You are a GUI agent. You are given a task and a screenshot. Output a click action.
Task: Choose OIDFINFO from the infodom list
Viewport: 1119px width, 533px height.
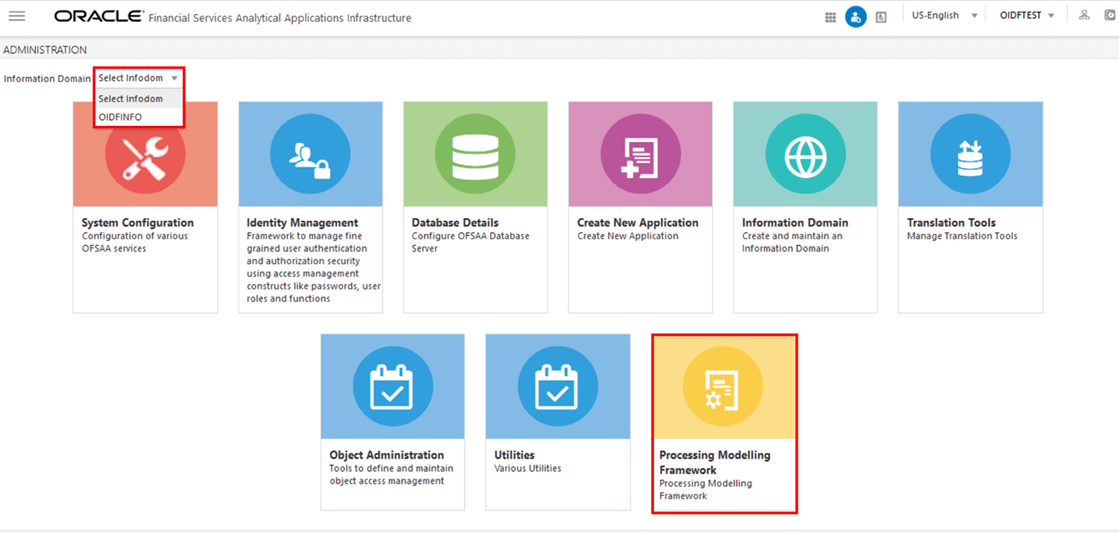(x=139, y=117)
